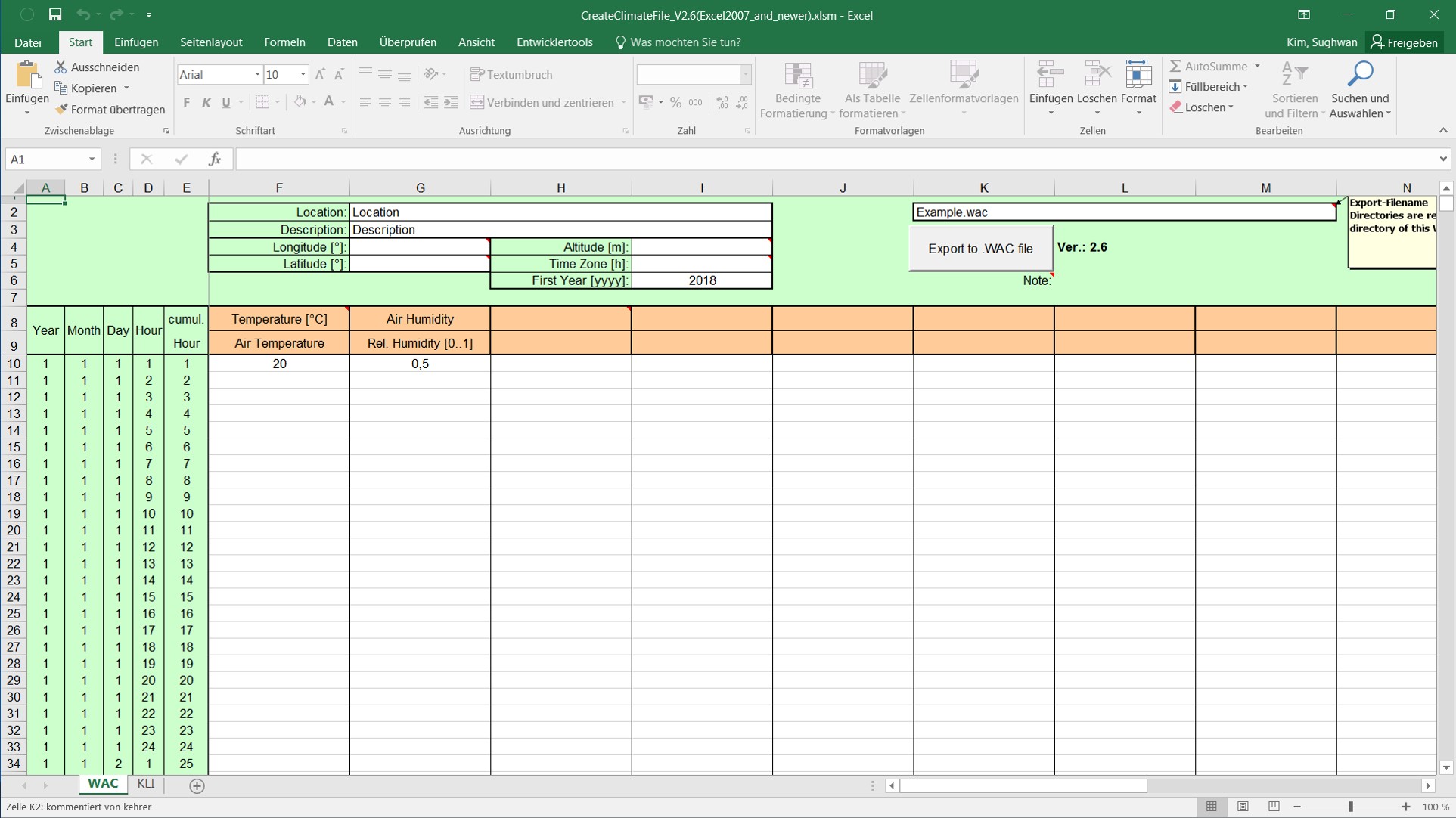Click the Format übertragen paintbrush icon
Image resolution: width=1456 pixels, height=818 pixels.
click(x=62, y=110)
